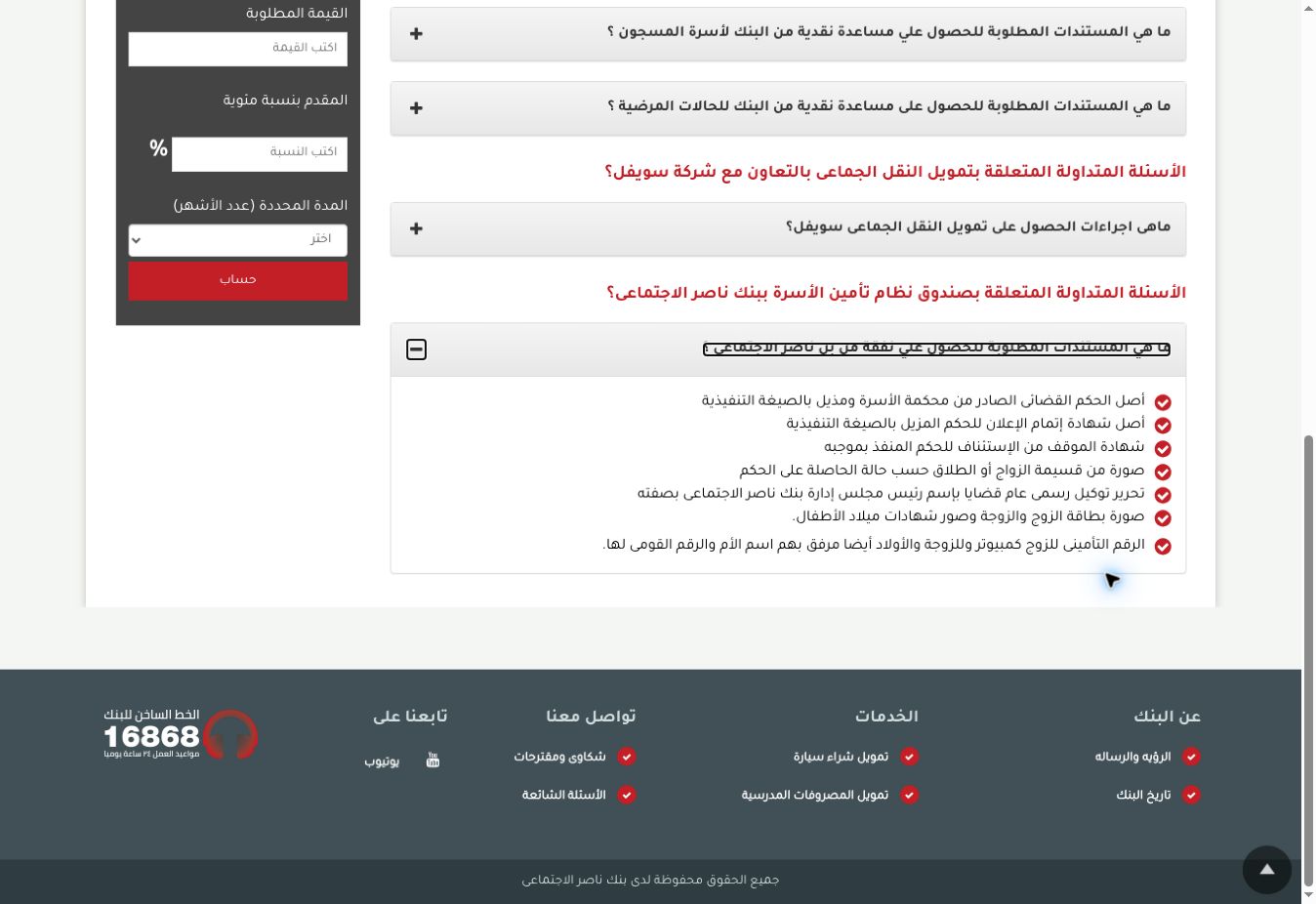Open the تمويل المصروفات المدرسية footer link
Image resolution: width=1316 pixels, height=904 pixels.
(x=815, y=795)
